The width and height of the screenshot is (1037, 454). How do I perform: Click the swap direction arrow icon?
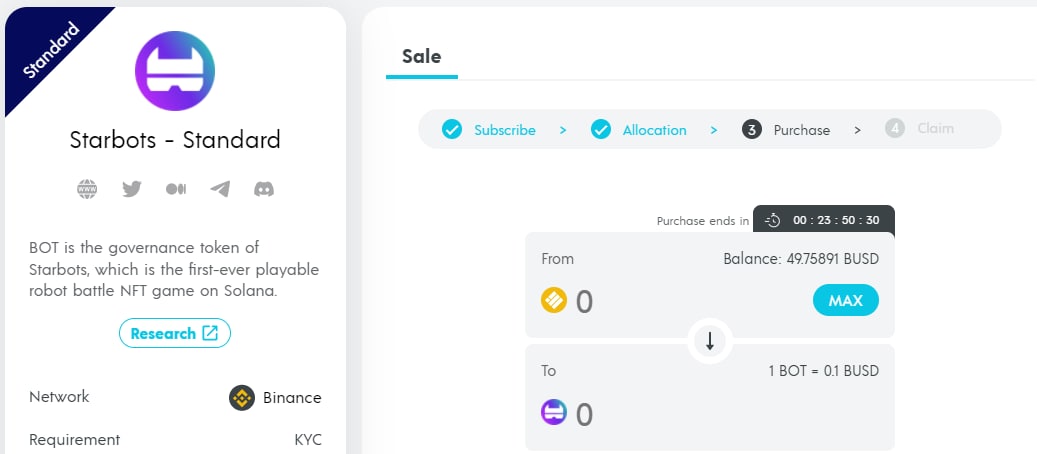pos(710,341)
